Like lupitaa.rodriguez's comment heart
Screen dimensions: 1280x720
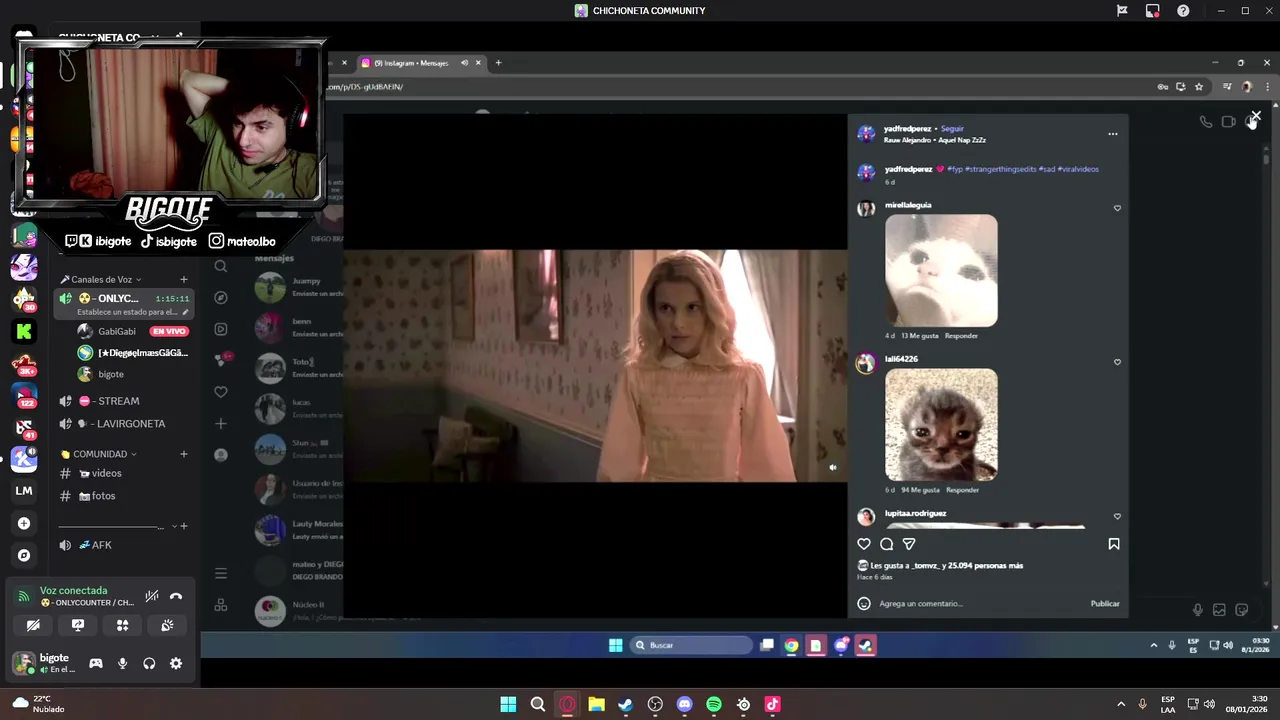pos(1117,517)
